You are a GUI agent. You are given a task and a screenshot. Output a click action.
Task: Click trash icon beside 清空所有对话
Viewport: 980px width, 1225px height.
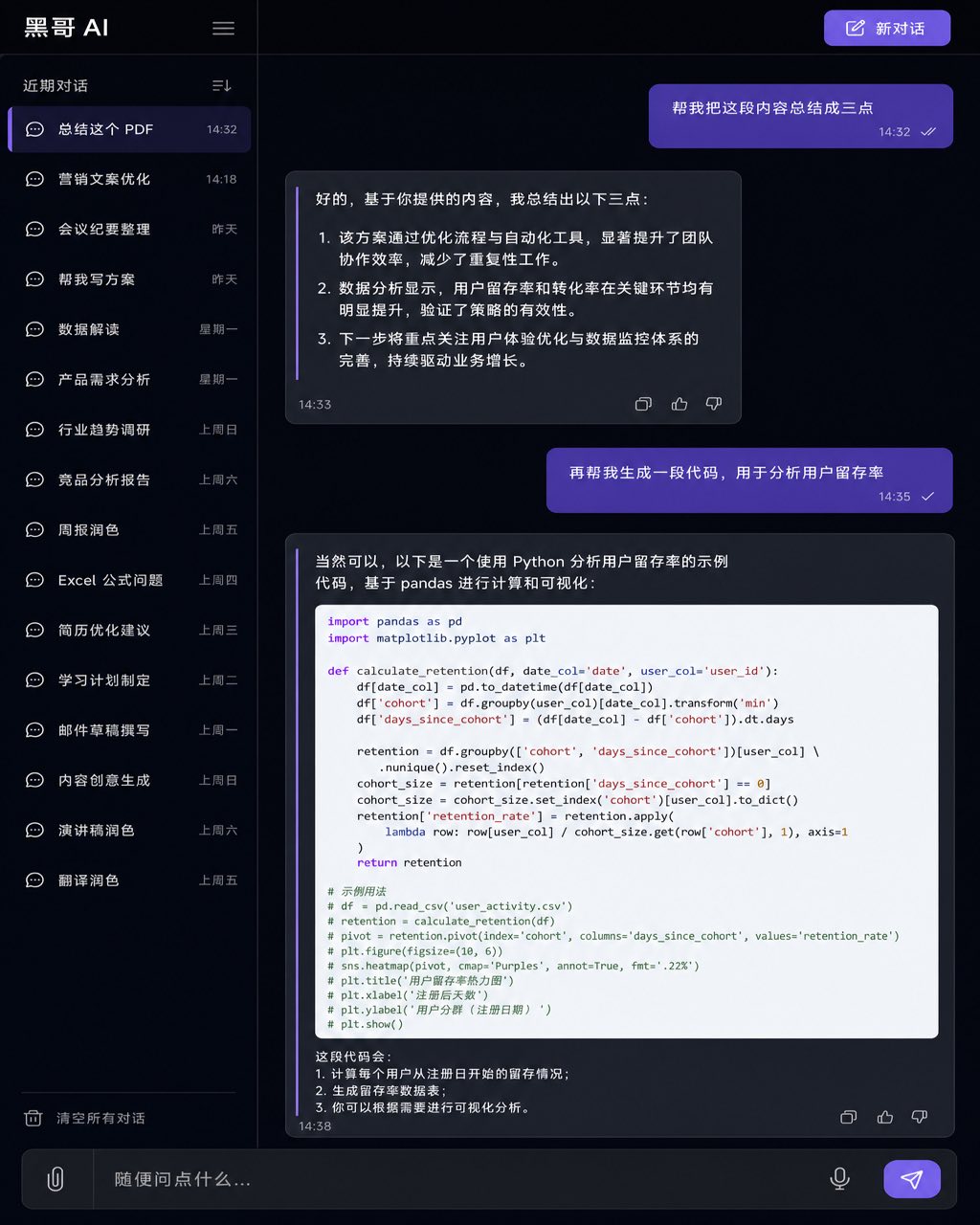point(33,1118)
